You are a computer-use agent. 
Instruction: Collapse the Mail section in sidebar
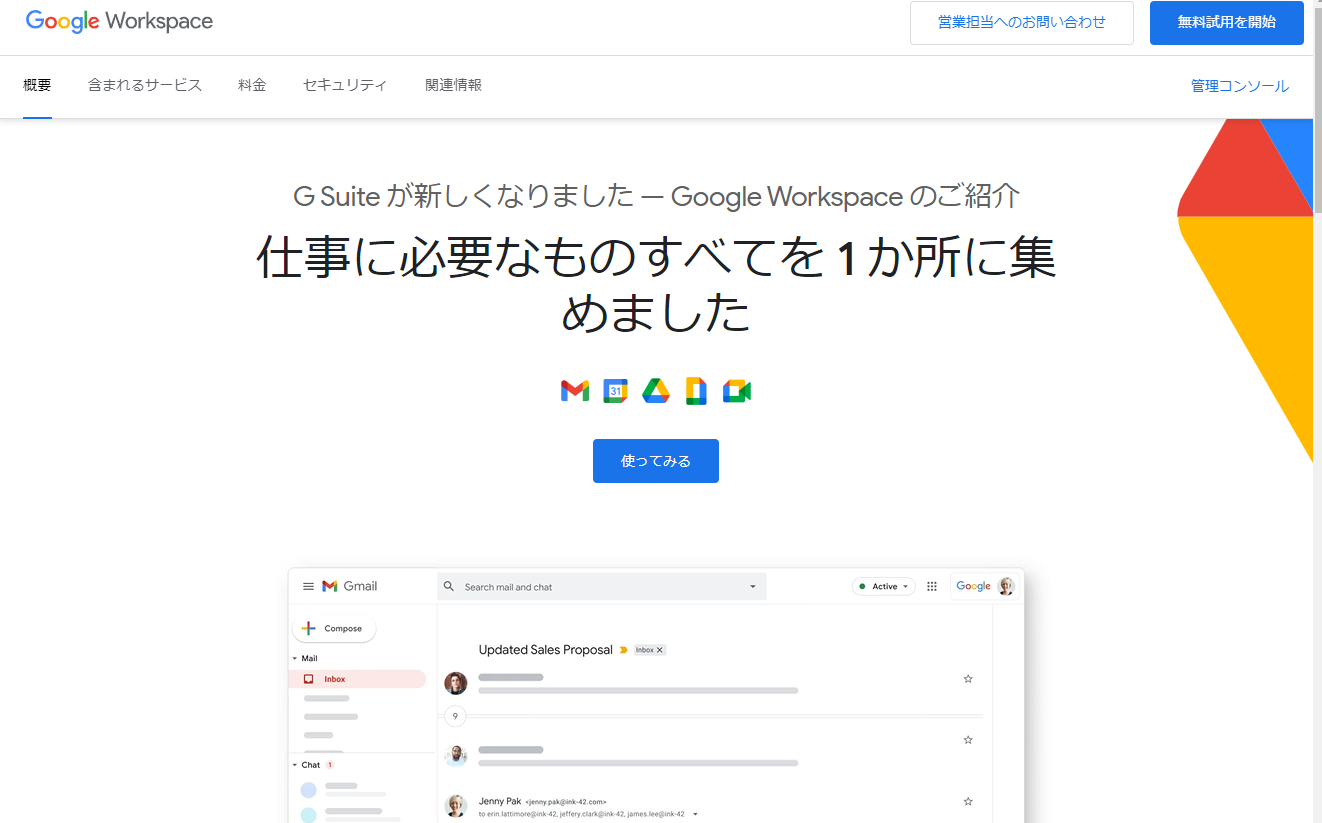tap(295, 659)
